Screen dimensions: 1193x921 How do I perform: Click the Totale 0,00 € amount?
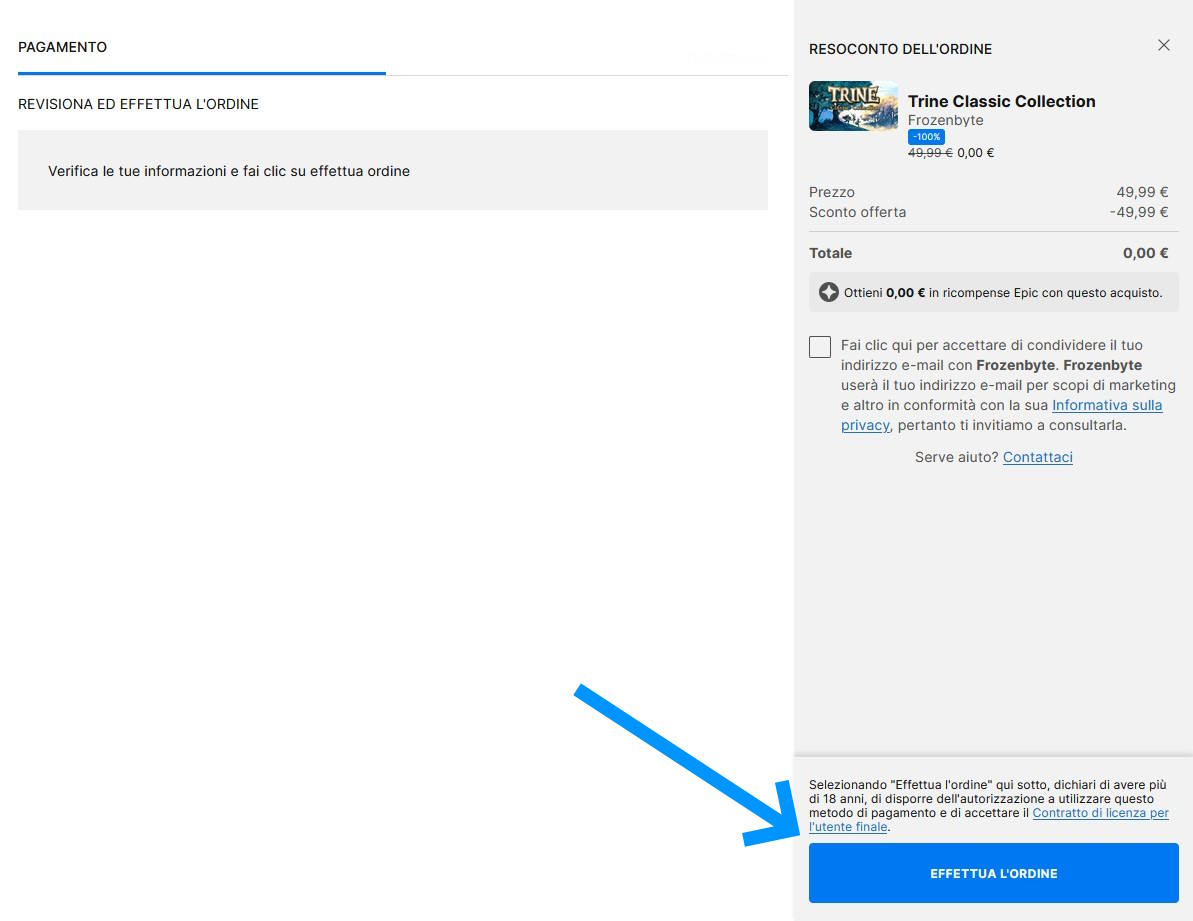tap(1145, 253)
